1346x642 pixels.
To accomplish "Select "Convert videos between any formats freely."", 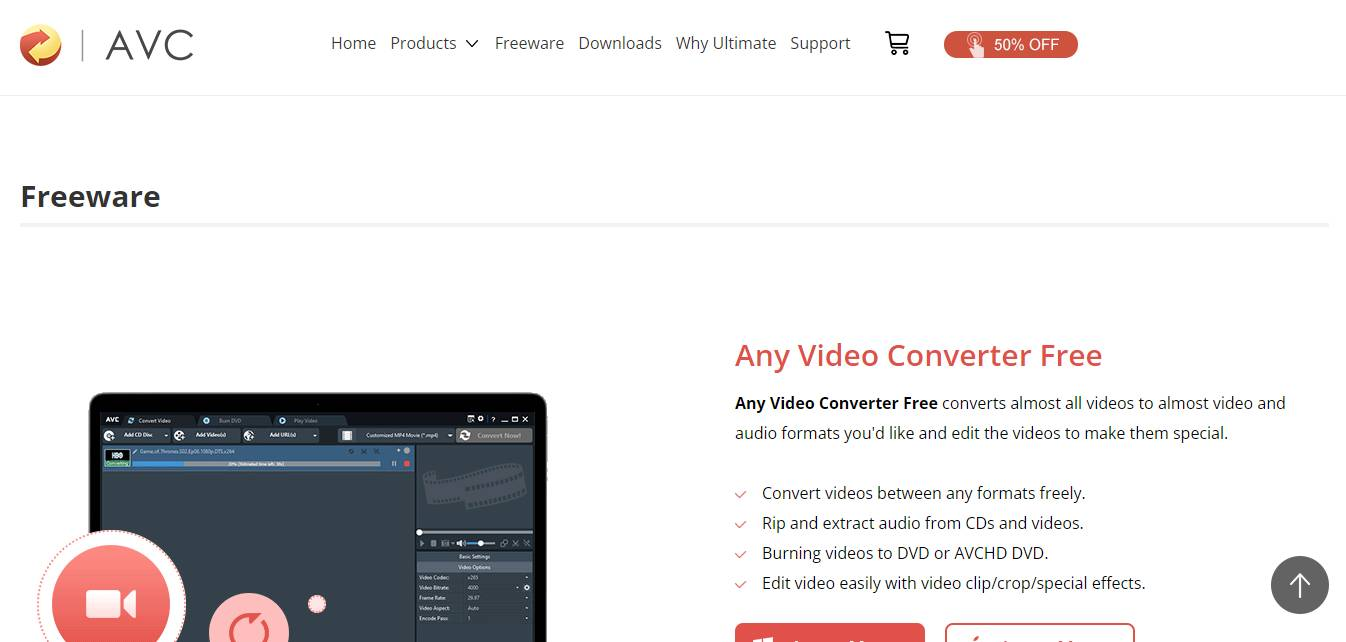I will tap(923, 493).
